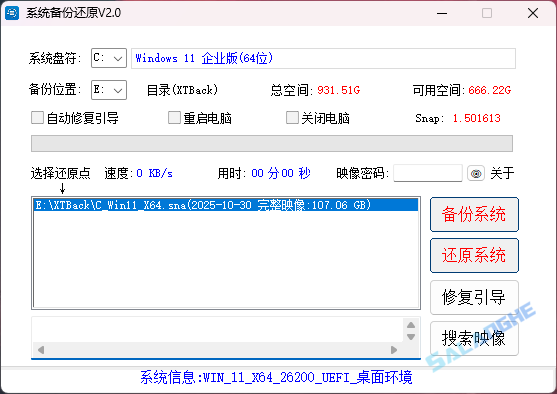Open the 备份位置 E: drive dropdown
The image size is (557, 394).
click(109, 90)
